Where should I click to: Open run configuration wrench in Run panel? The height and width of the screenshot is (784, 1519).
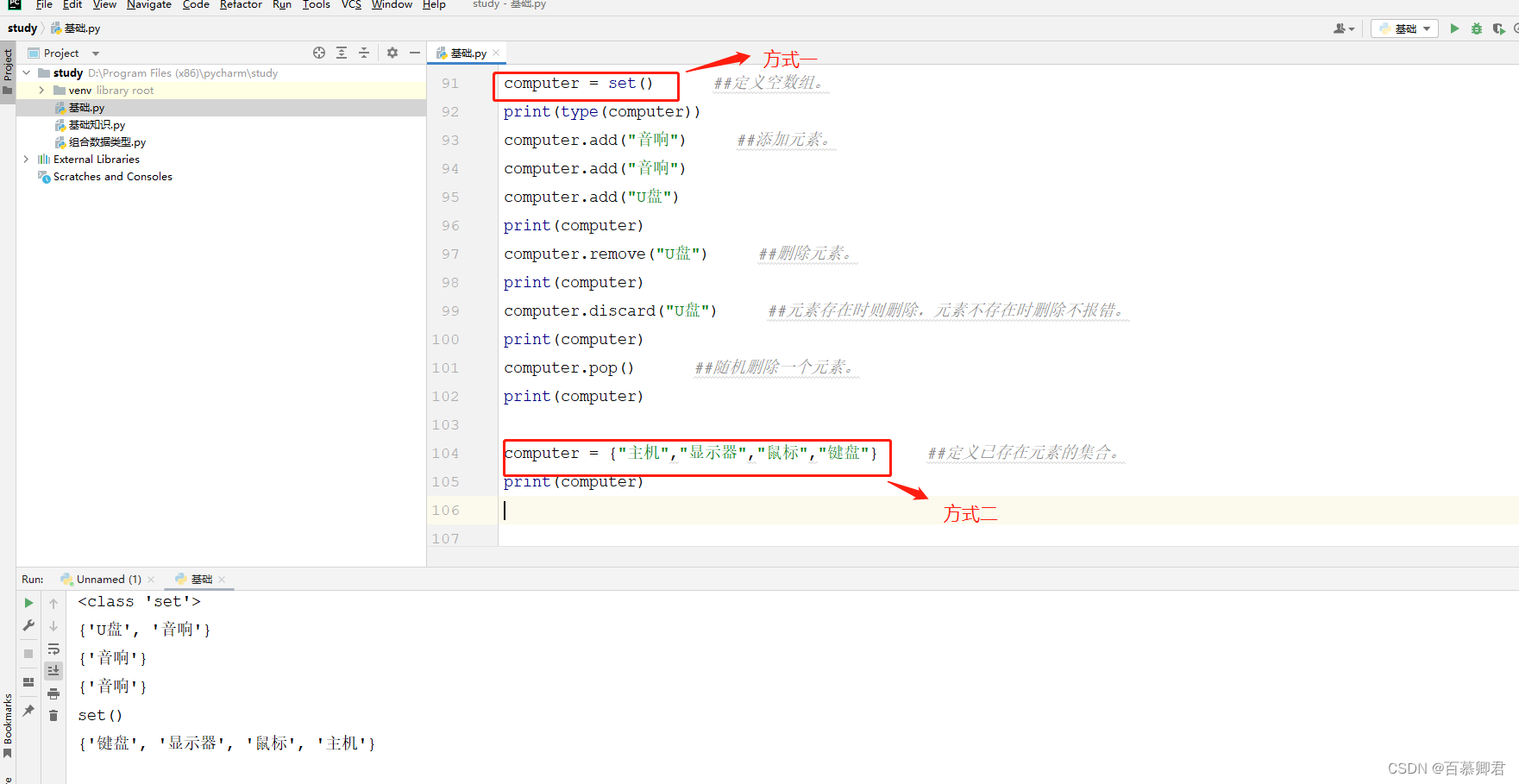coord(28,625)
